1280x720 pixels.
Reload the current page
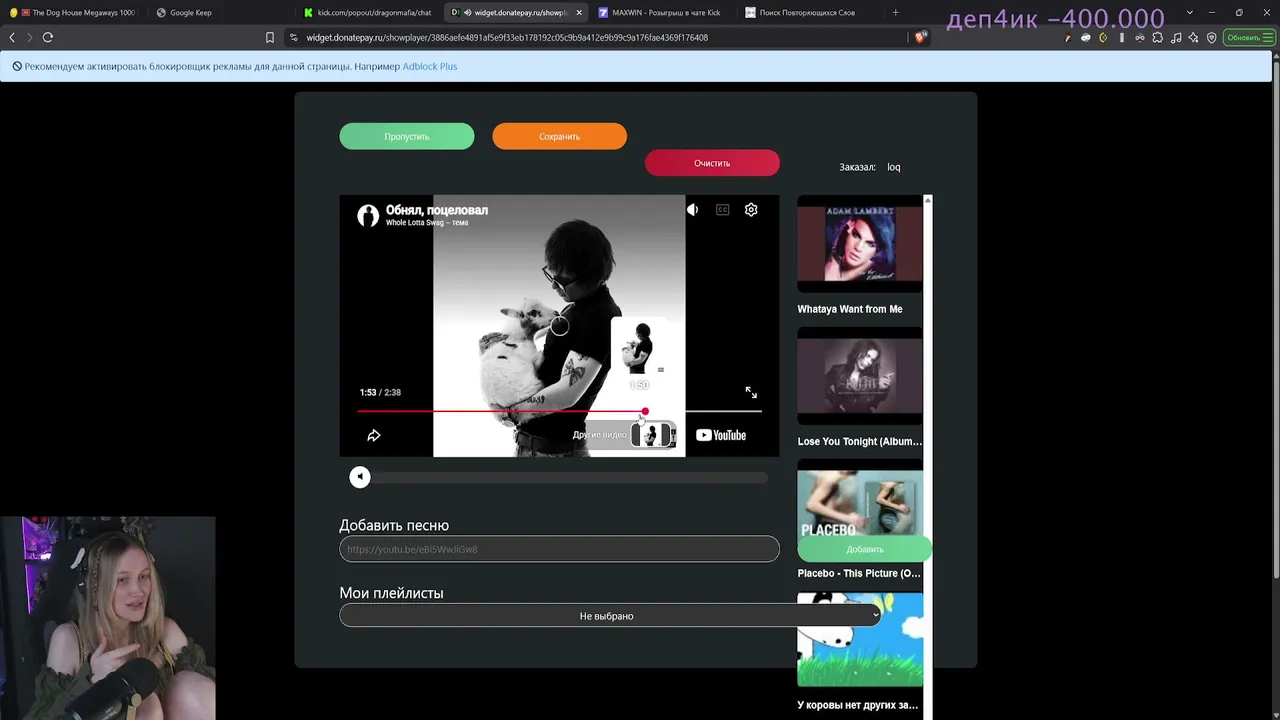point(47,37)
